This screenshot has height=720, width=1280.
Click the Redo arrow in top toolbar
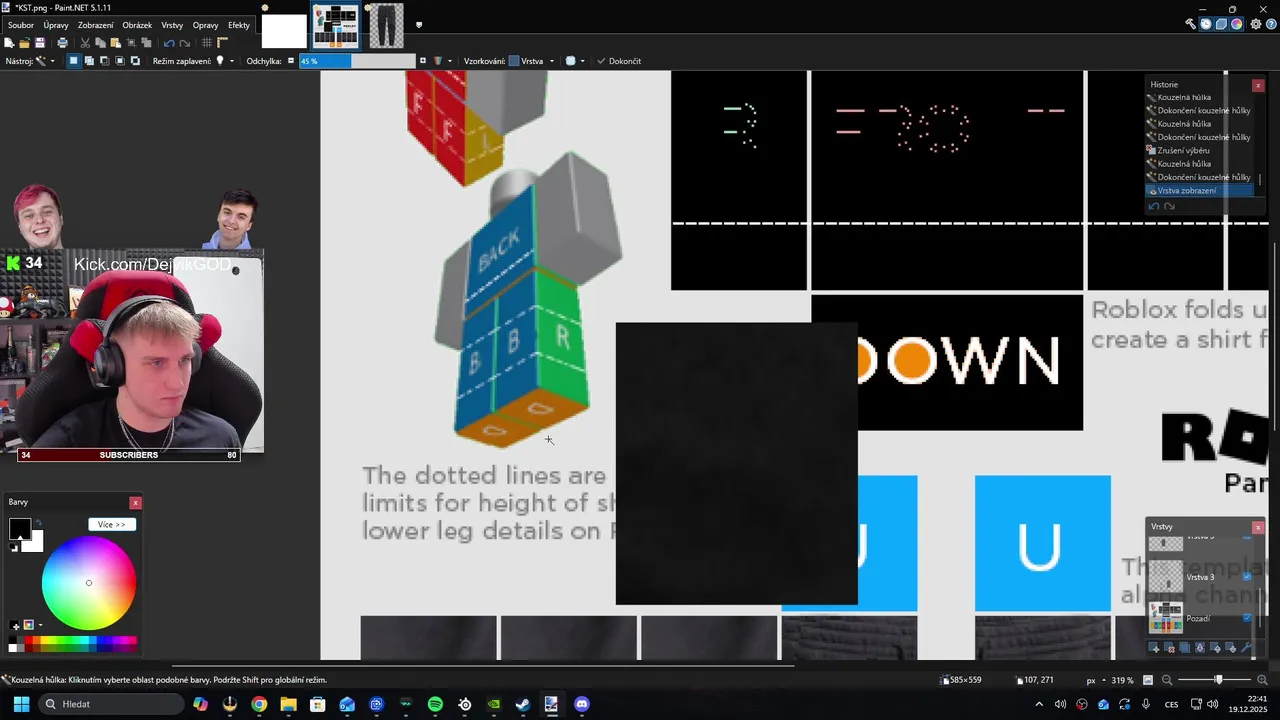[185, 43]
